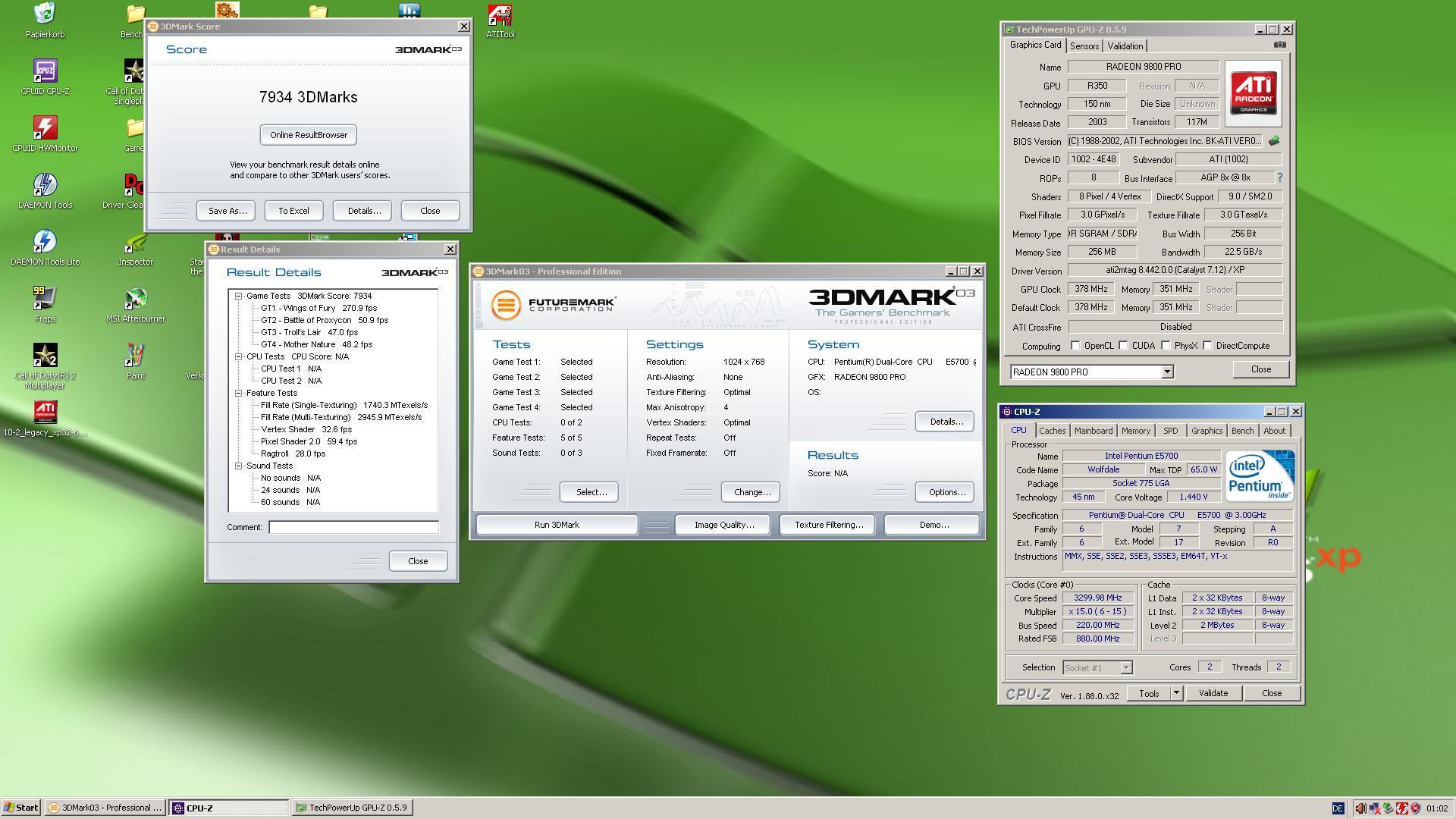Click the Intel Pentium logo in CPU-Z
The image size is (1456, 819).
(1259, 475)
